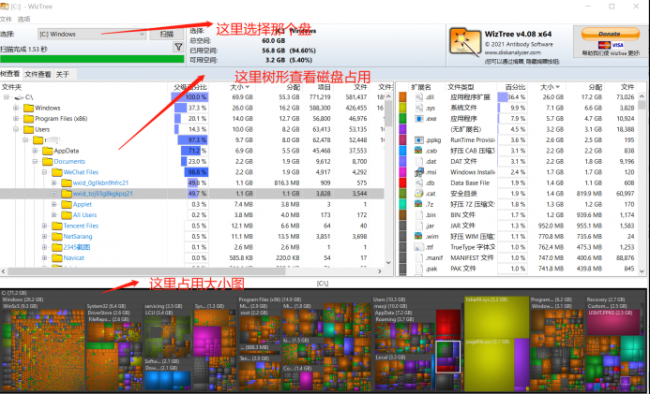The width and height of the screenshot is (650, 394).
Task: Click the .cab archive file icon
Action: (419, 151)
